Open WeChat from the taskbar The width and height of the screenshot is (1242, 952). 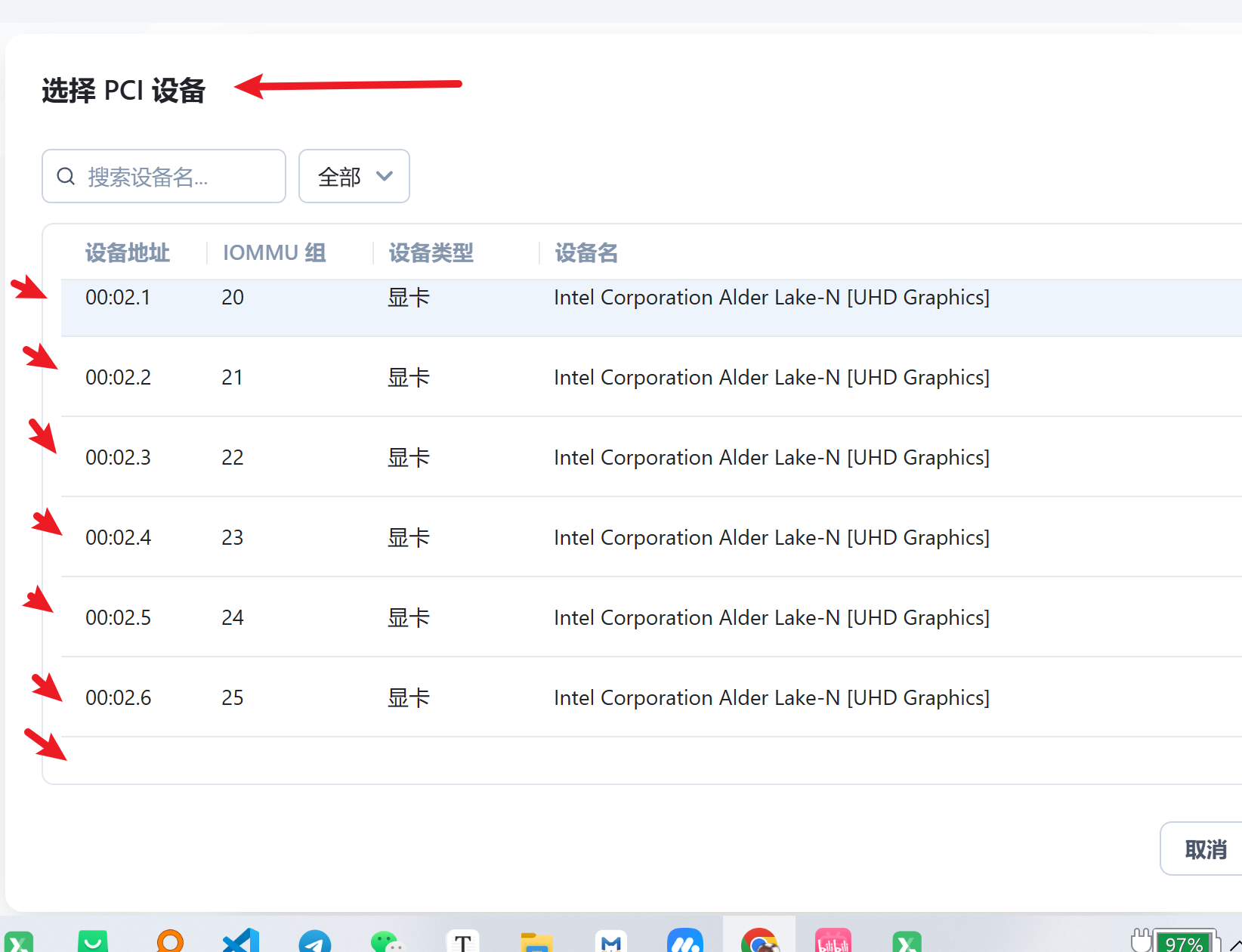(x=388, y=941)
